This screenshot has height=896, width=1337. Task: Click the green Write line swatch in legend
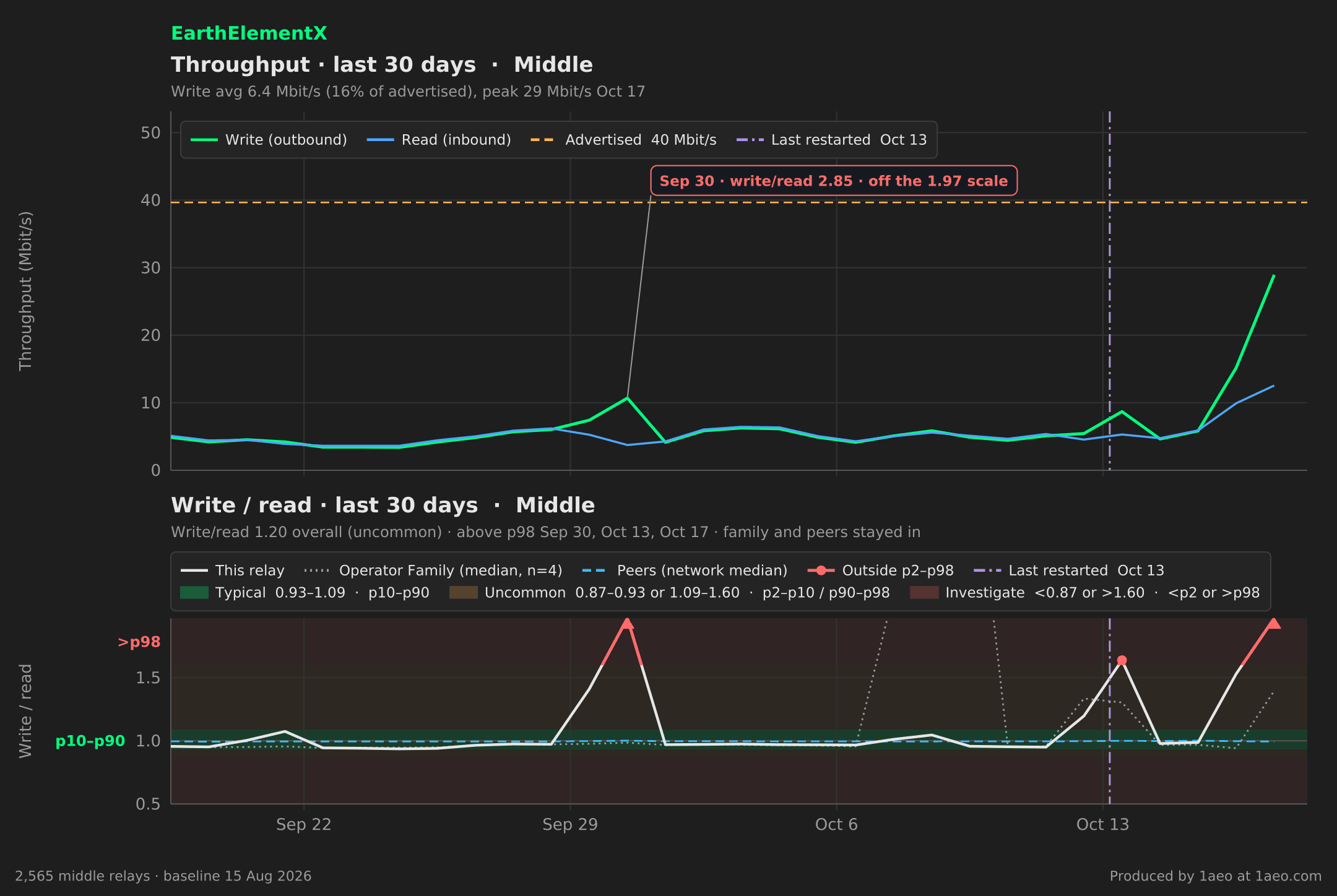pos(204,140)
